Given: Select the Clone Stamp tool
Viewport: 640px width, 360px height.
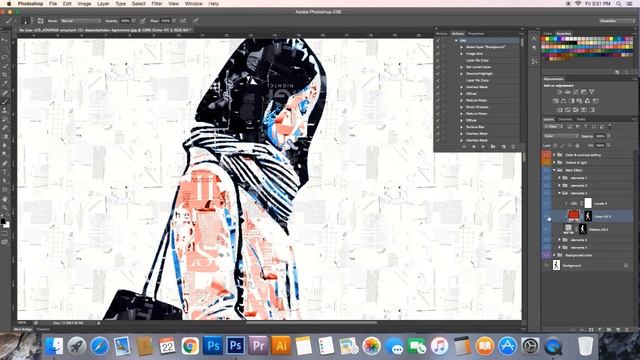Looking at the screenshot, I should 5,110.
